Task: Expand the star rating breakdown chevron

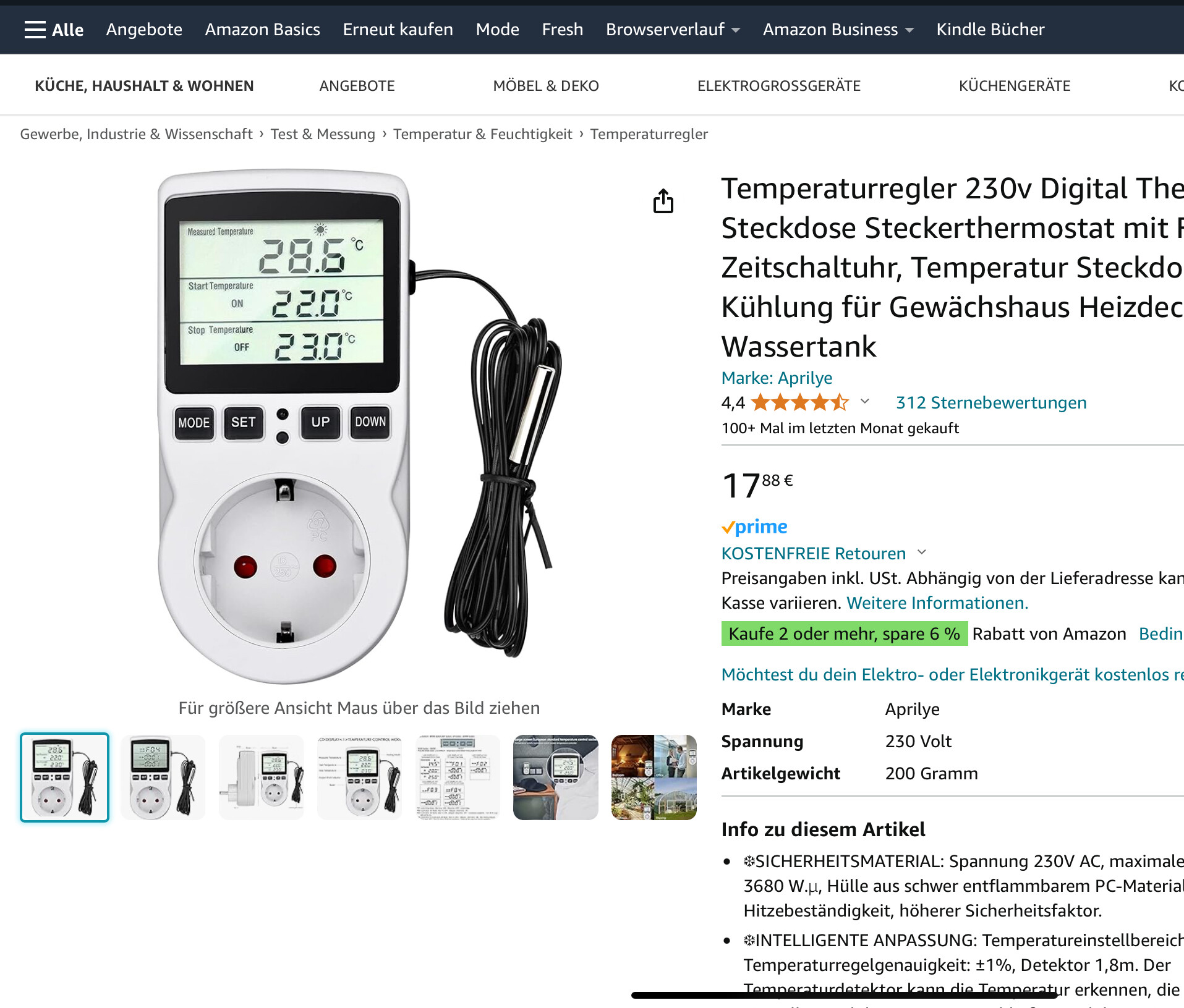Action: (x=865, y=402)
